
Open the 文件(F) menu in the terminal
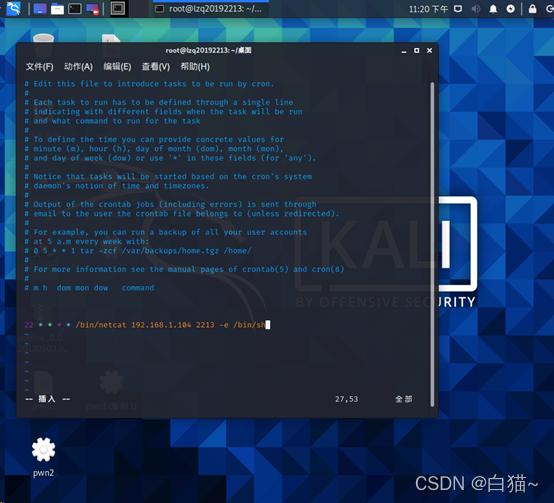point(40,67)
